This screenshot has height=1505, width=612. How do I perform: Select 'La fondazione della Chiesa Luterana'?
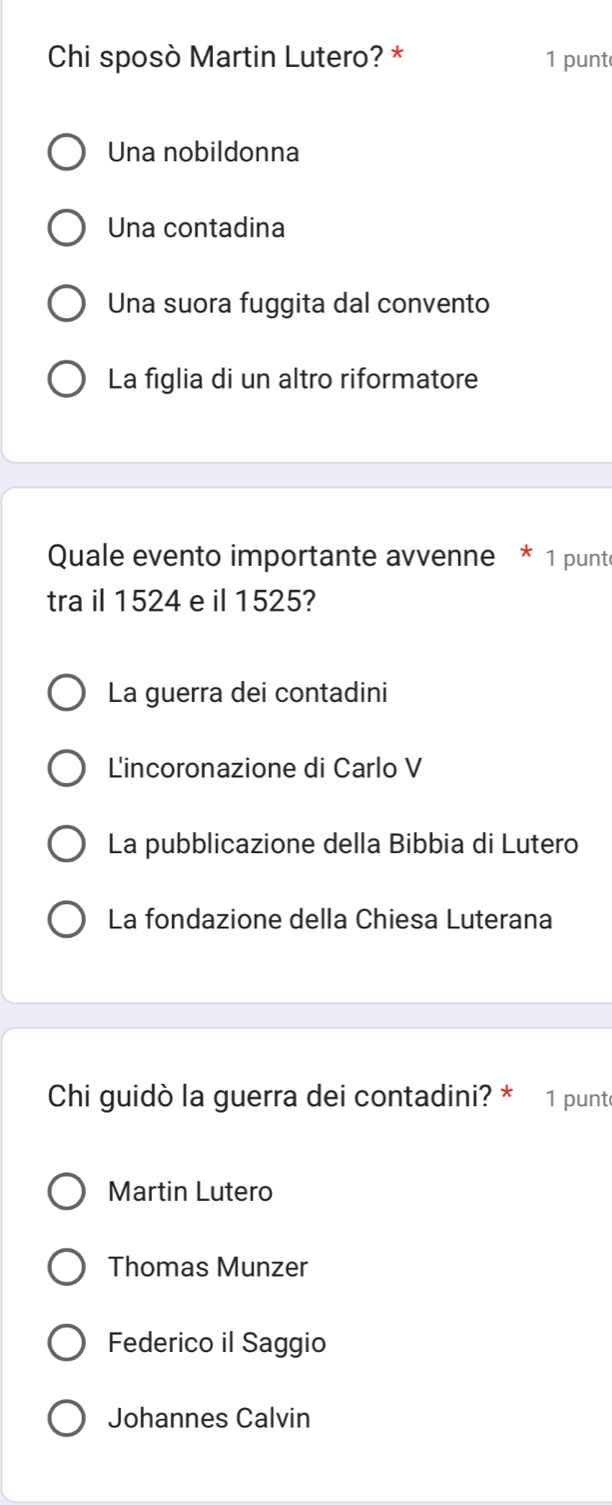67,920
